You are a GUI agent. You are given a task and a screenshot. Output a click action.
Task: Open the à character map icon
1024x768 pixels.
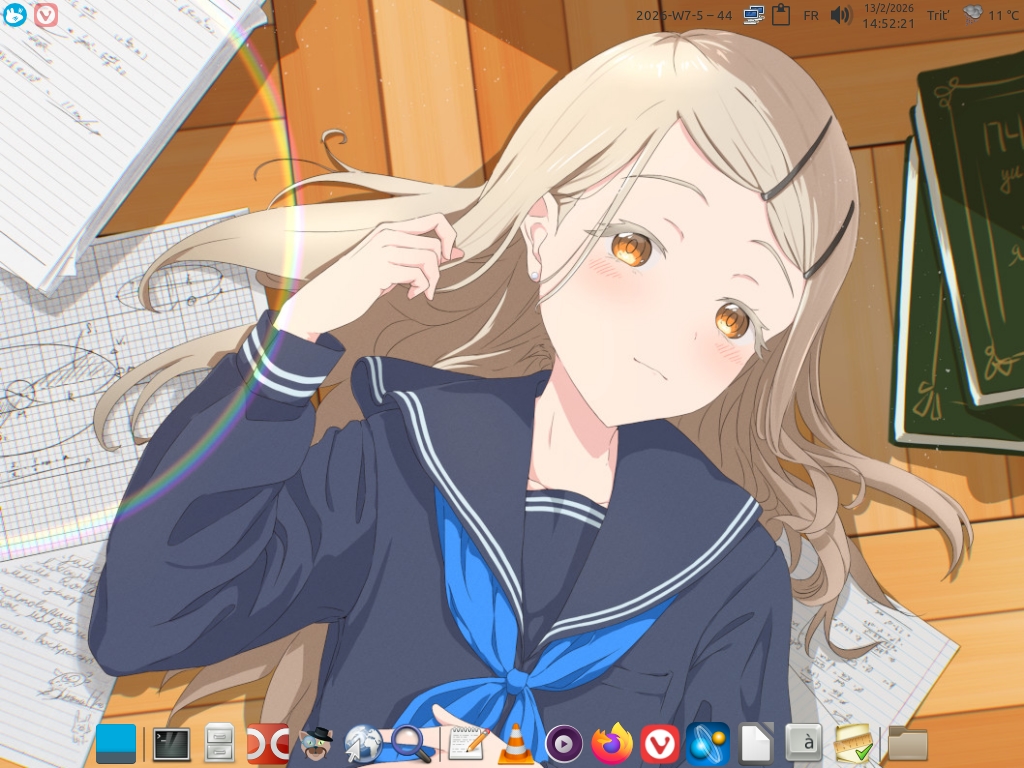(804, 743)
